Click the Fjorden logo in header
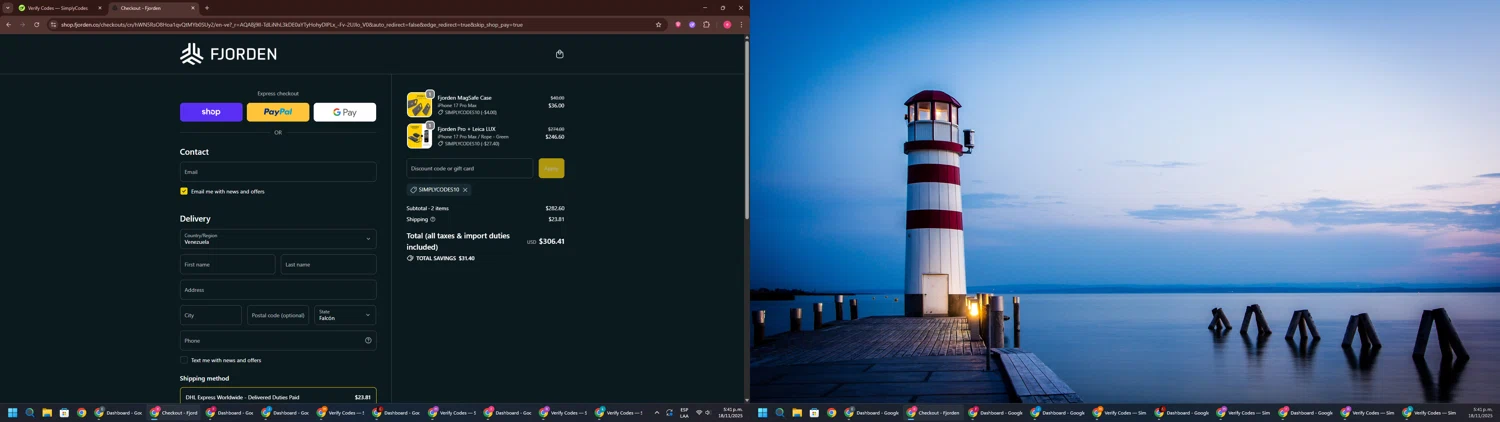This screenshot has width=1500, height=422. click(228, 54)
